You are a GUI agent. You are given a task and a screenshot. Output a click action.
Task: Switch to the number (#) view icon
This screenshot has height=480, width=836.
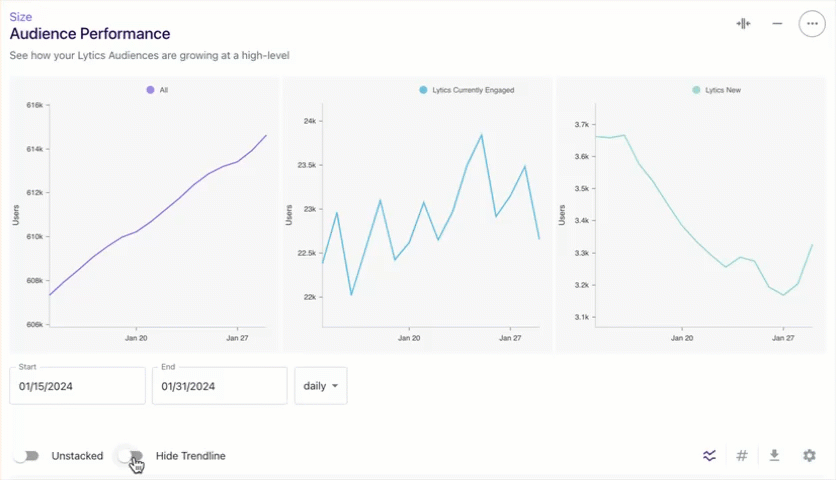pyautogui.click(x=742, y=455)
